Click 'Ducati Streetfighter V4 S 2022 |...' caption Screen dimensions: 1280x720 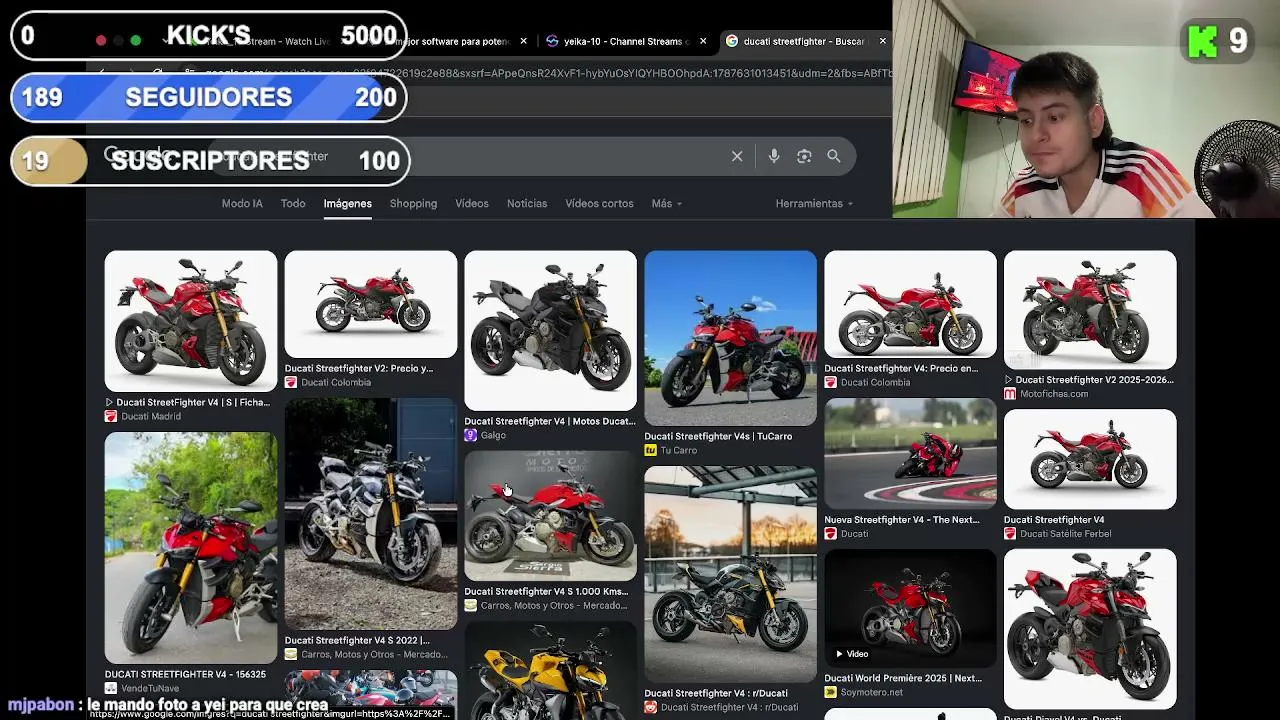(357, 640)
